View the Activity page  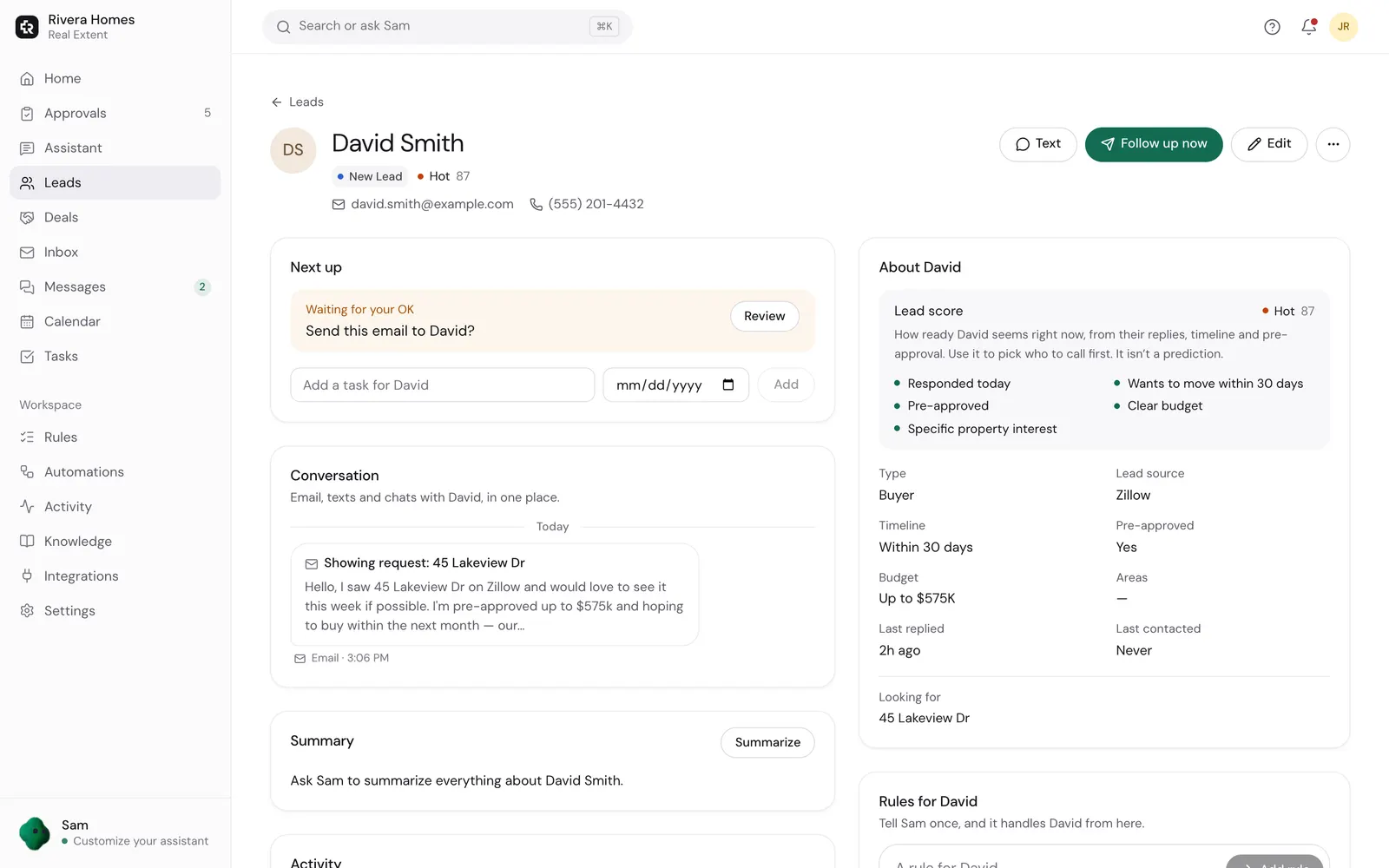(x=115, y=507)
